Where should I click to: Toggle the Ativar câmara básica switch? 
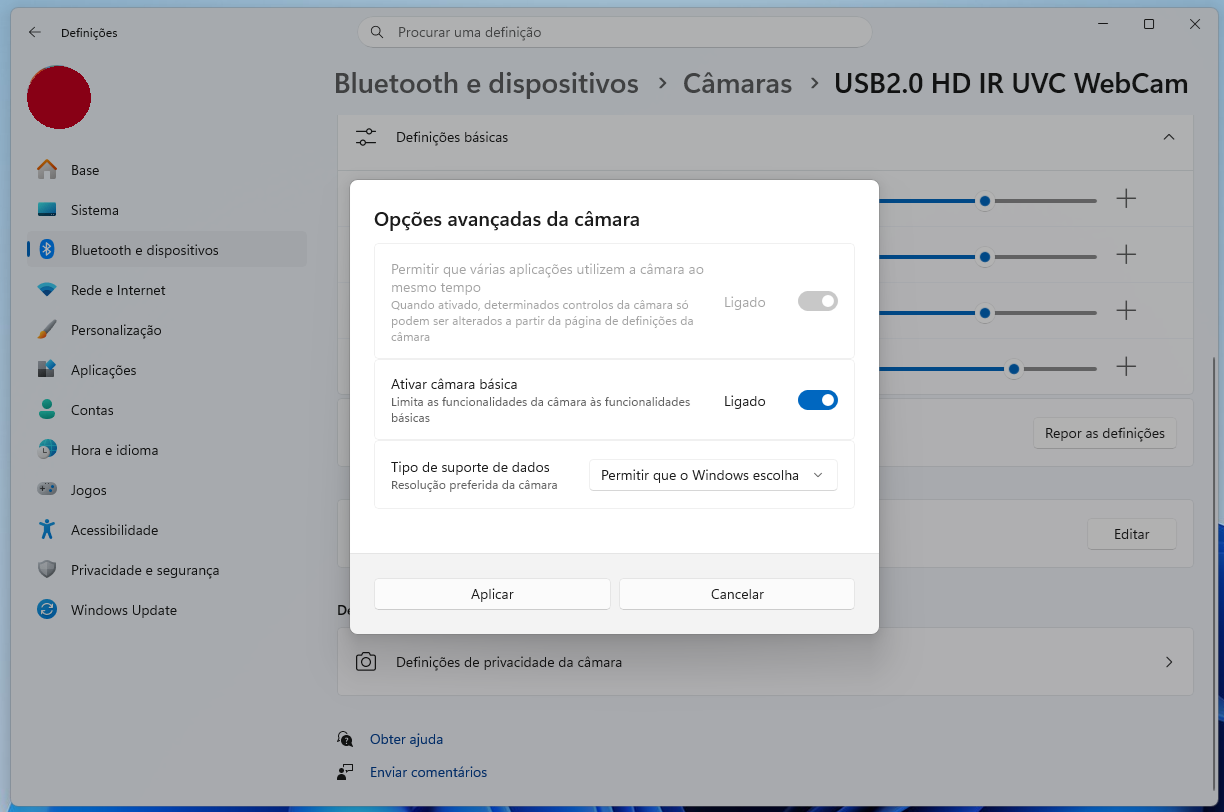[x=817, y=401]
